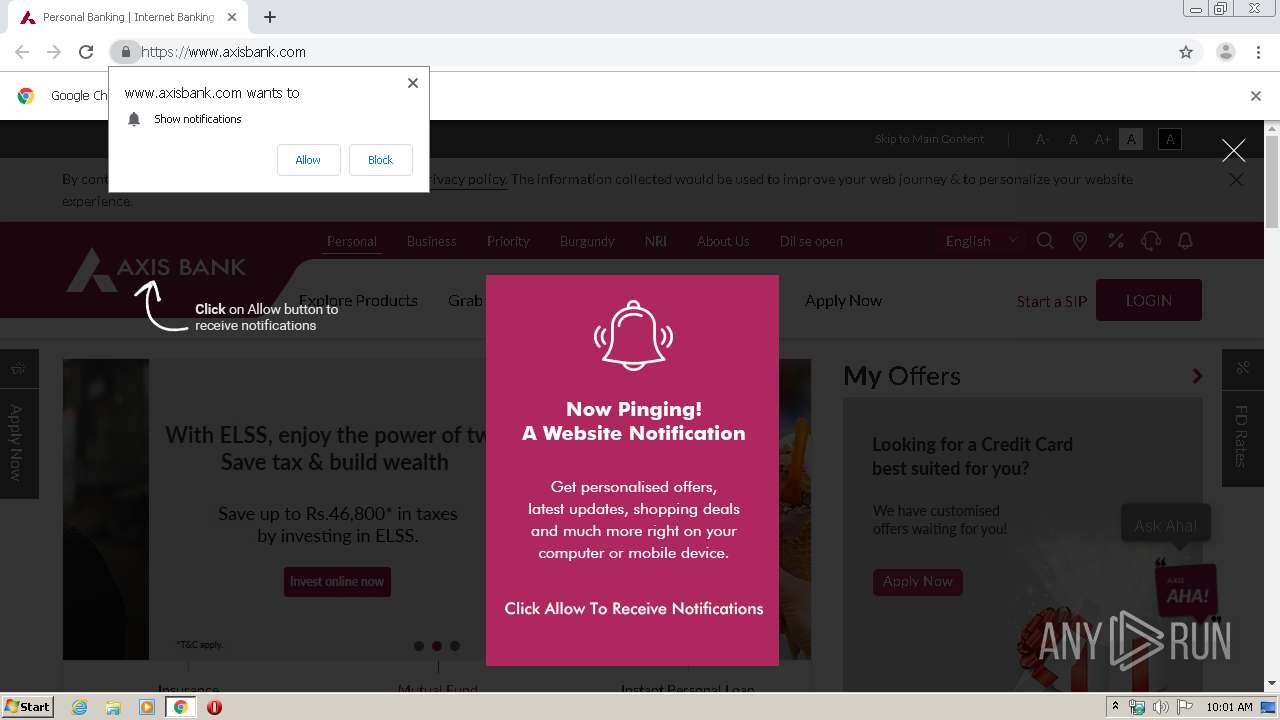Expand the English language dropdown
1280x720 pixels.
coord(981,241)
